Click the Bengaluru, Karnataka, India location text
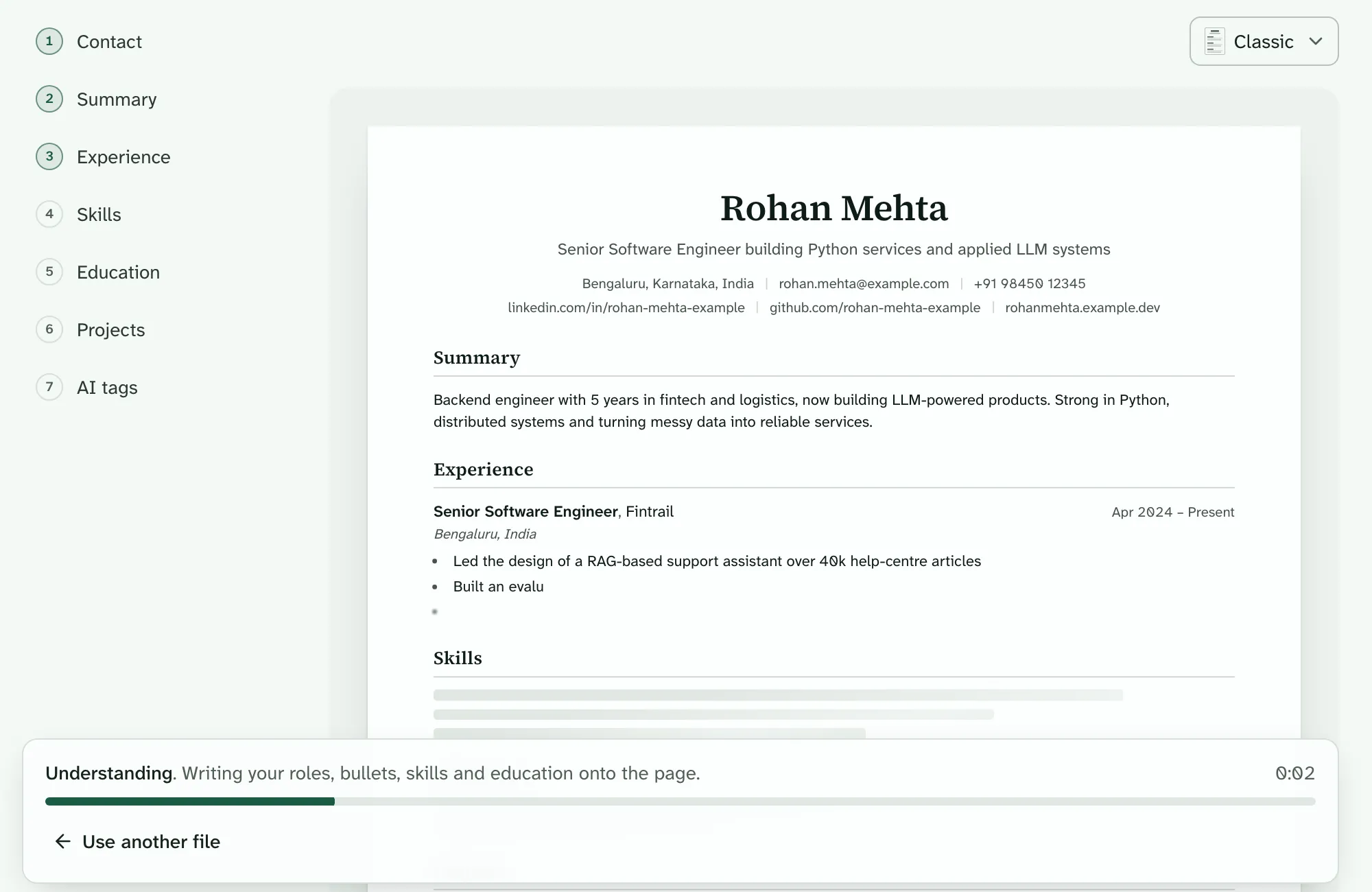Viewport: 1372px width, 892px height. (x=667, y=283)
